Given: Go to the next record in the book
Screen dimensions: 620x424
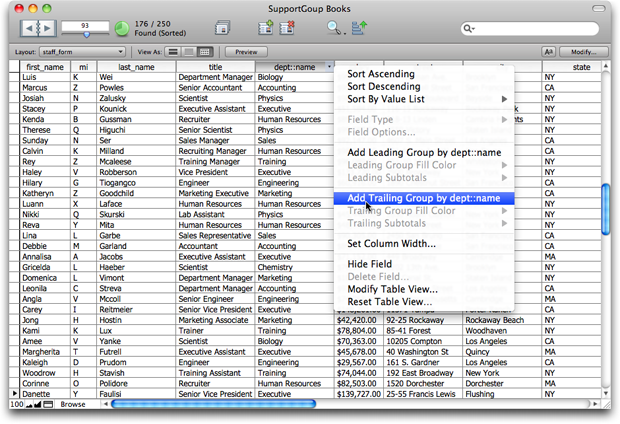Looking at the screenshot, I should coord(47,28).
